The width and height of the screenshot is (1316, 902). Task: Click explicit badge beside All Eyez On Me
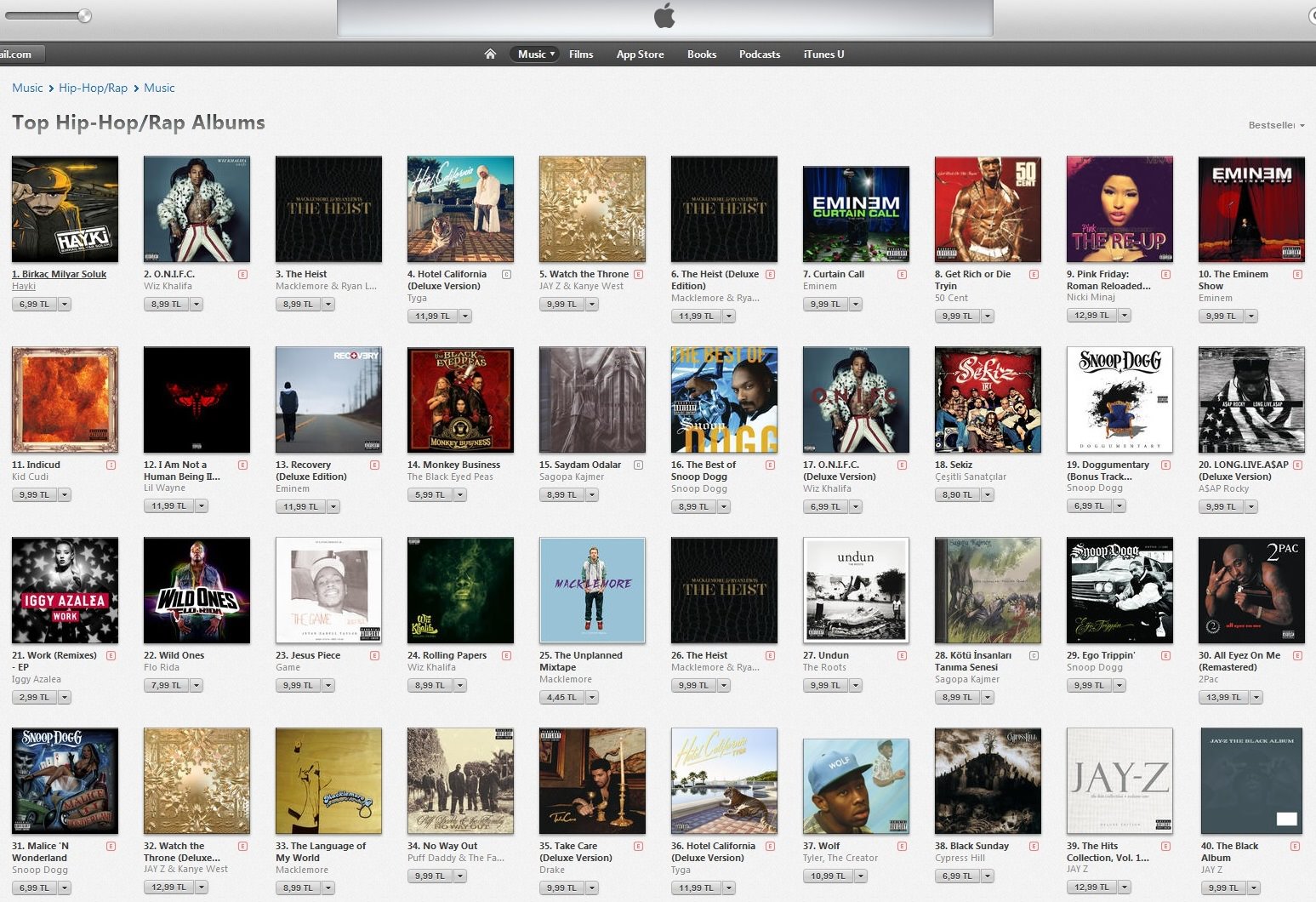[x=1297, y=655]
